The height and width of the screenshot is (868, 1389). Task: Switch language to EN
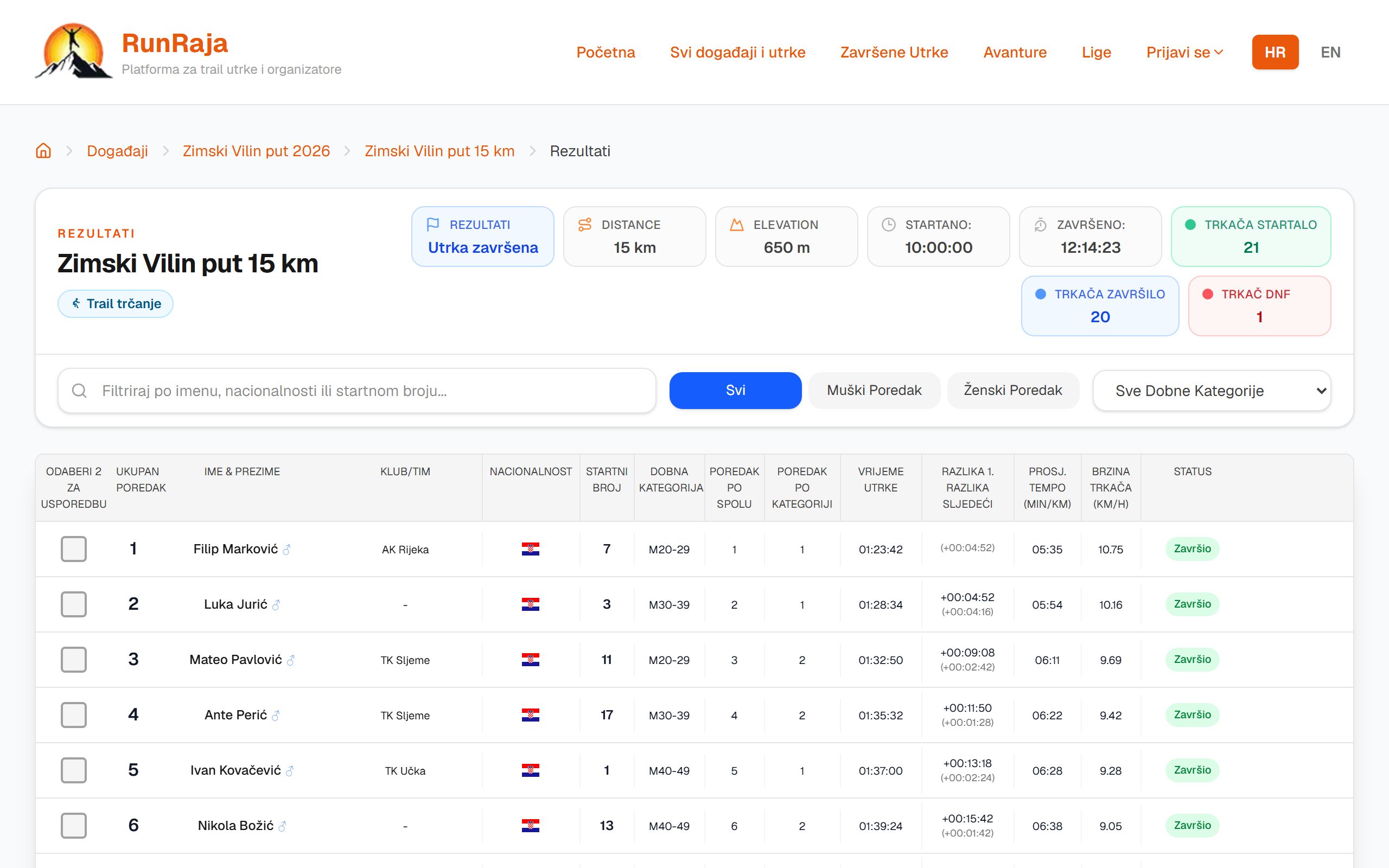pyautogui.click(x=1330, y=52)
